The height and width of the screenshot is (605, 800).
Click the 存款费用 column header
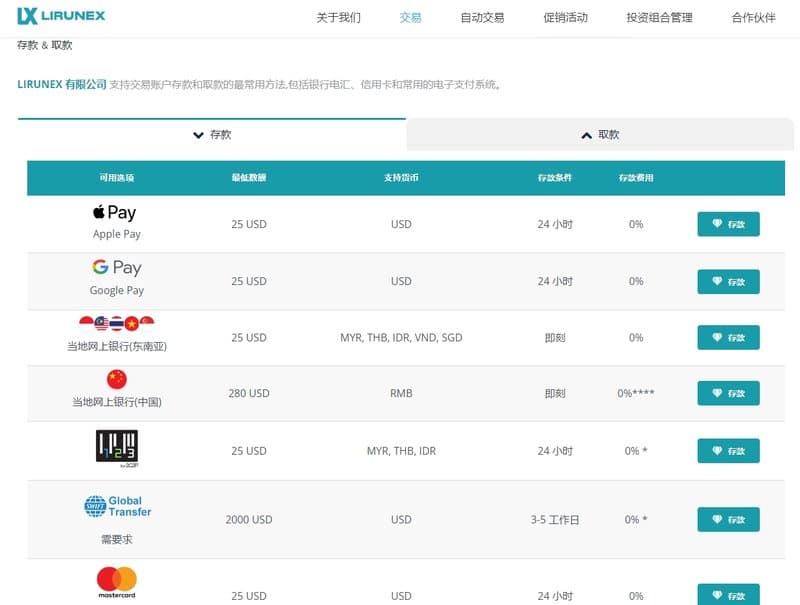pos(636,178)
